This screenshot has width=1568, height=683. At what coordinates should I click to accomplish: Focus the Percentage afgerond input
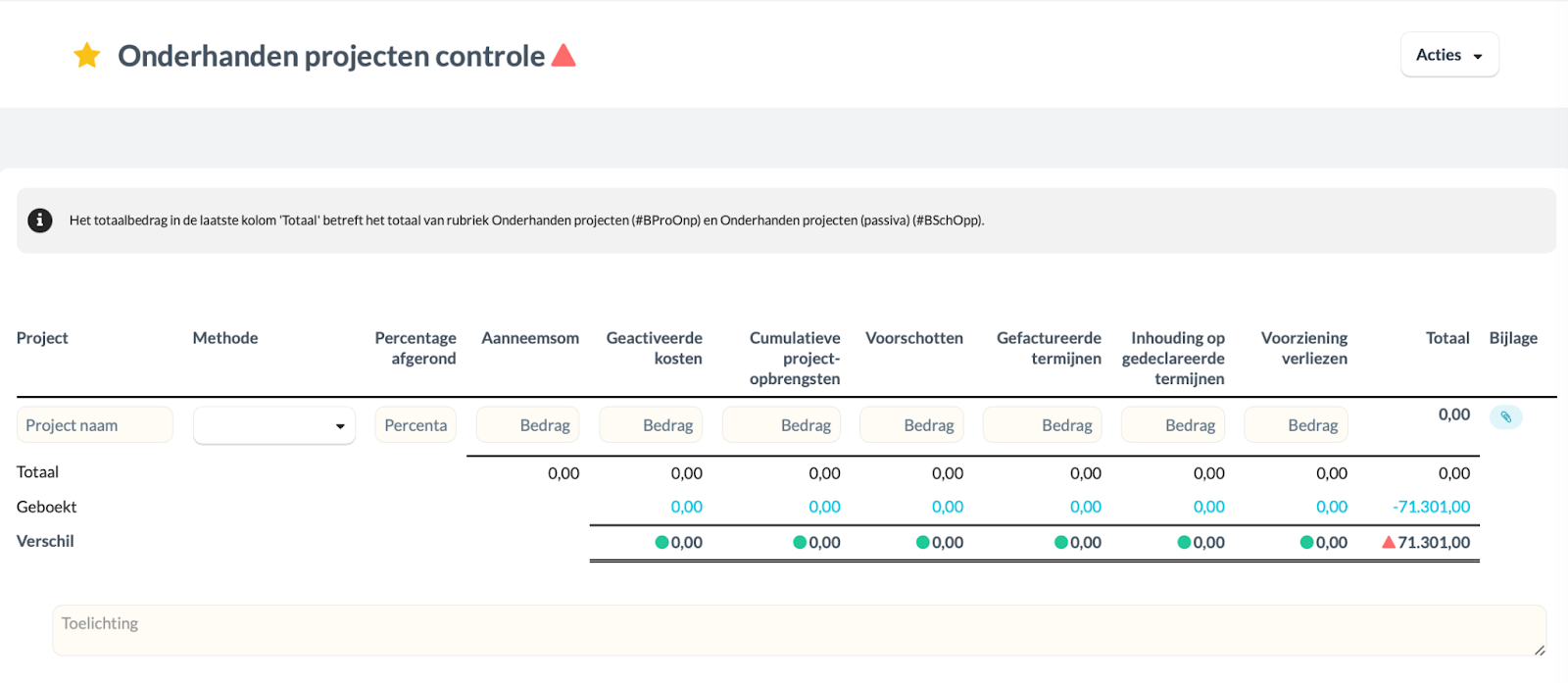[x=416, y=425]
